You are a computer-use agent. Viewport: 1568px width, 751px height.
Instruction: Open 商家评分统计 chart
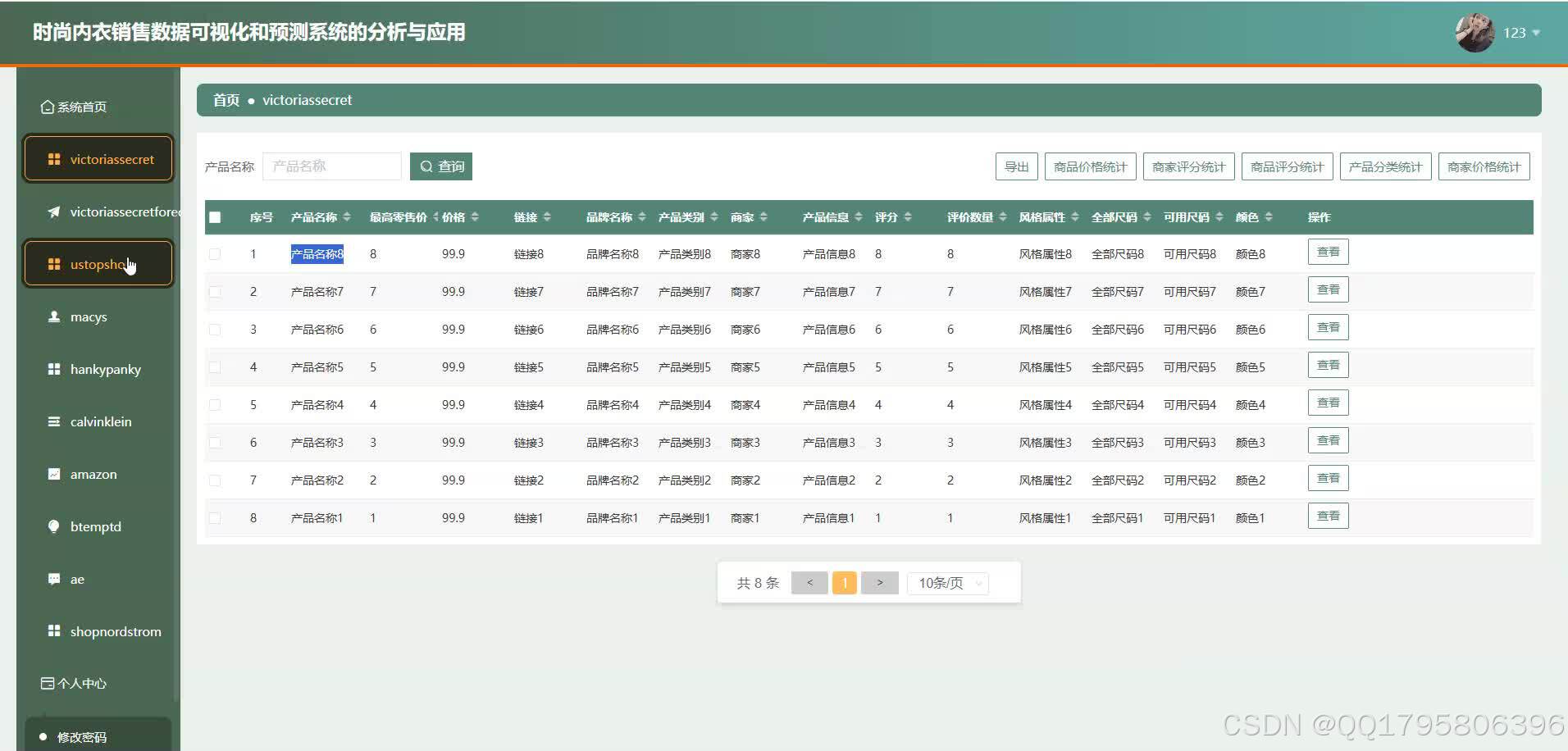pyautogui.click(x=1189, y=166)
